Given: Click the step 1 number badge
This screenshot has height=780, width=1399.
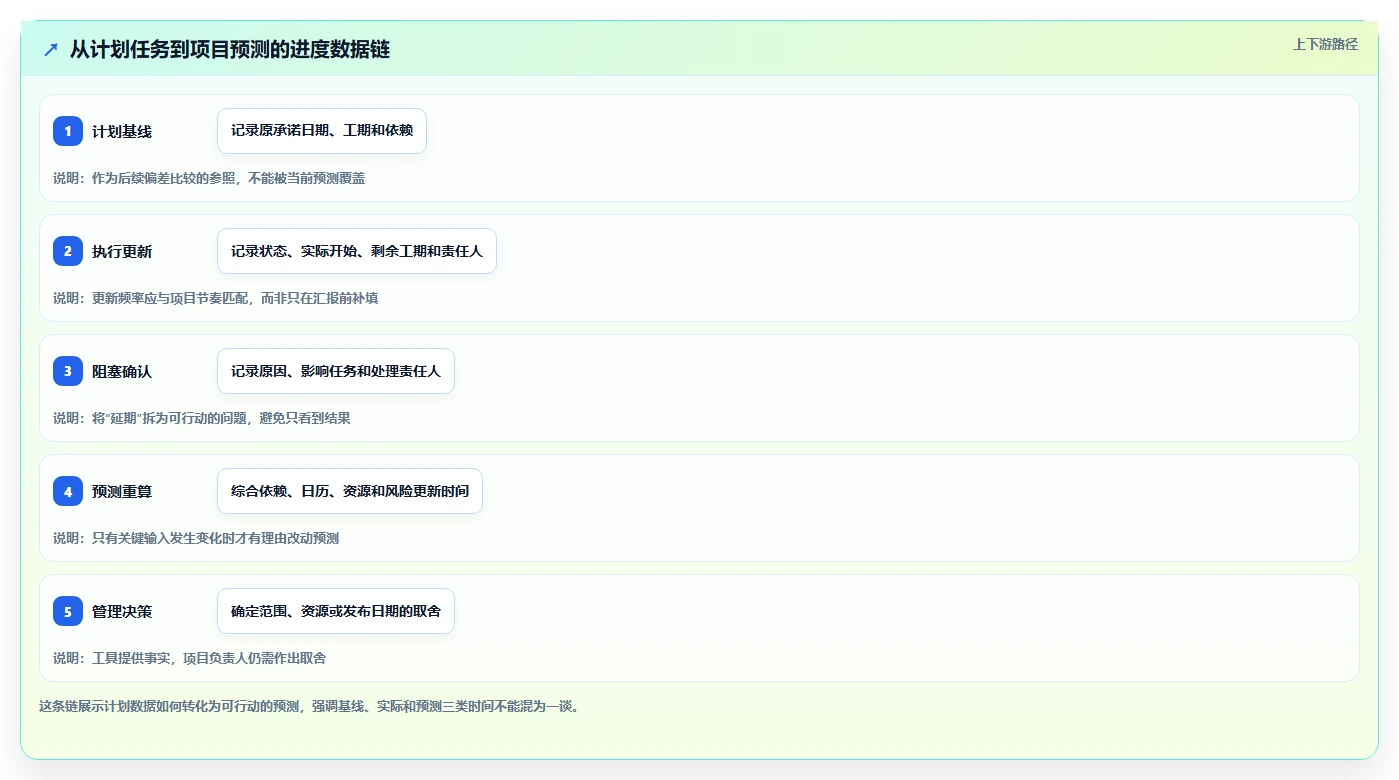Looking at the screenshot, I should [68, 131].
